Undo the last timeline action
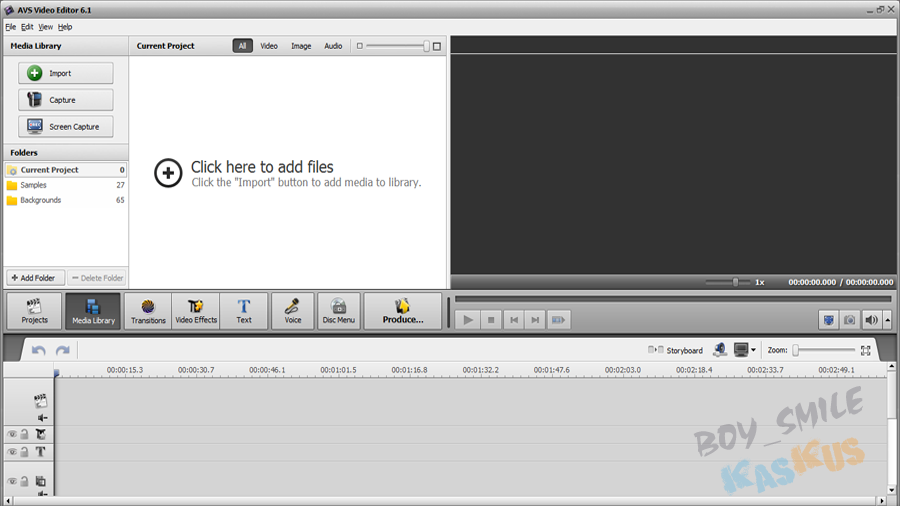The image size is (900, 506). [38, 350]
